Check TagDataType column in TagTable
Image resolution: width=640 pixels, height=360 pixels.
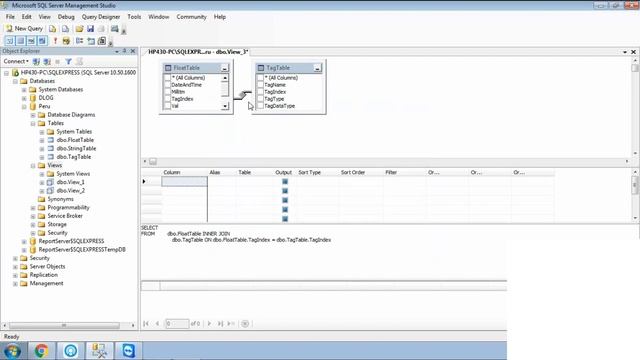click(260, 106)
